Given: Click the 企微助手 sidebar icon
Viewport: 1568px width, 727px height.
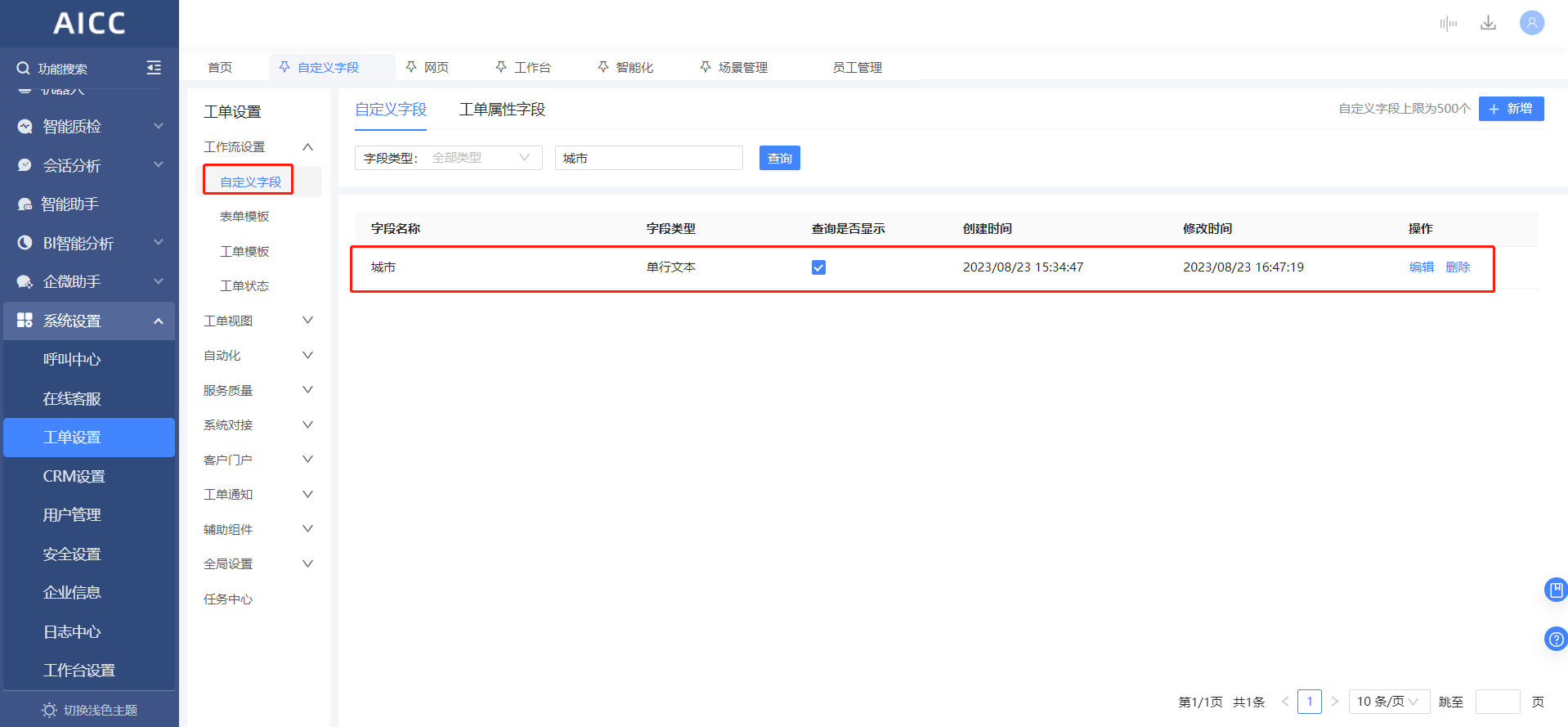Looking at the screenshot, I should (25, 282).
